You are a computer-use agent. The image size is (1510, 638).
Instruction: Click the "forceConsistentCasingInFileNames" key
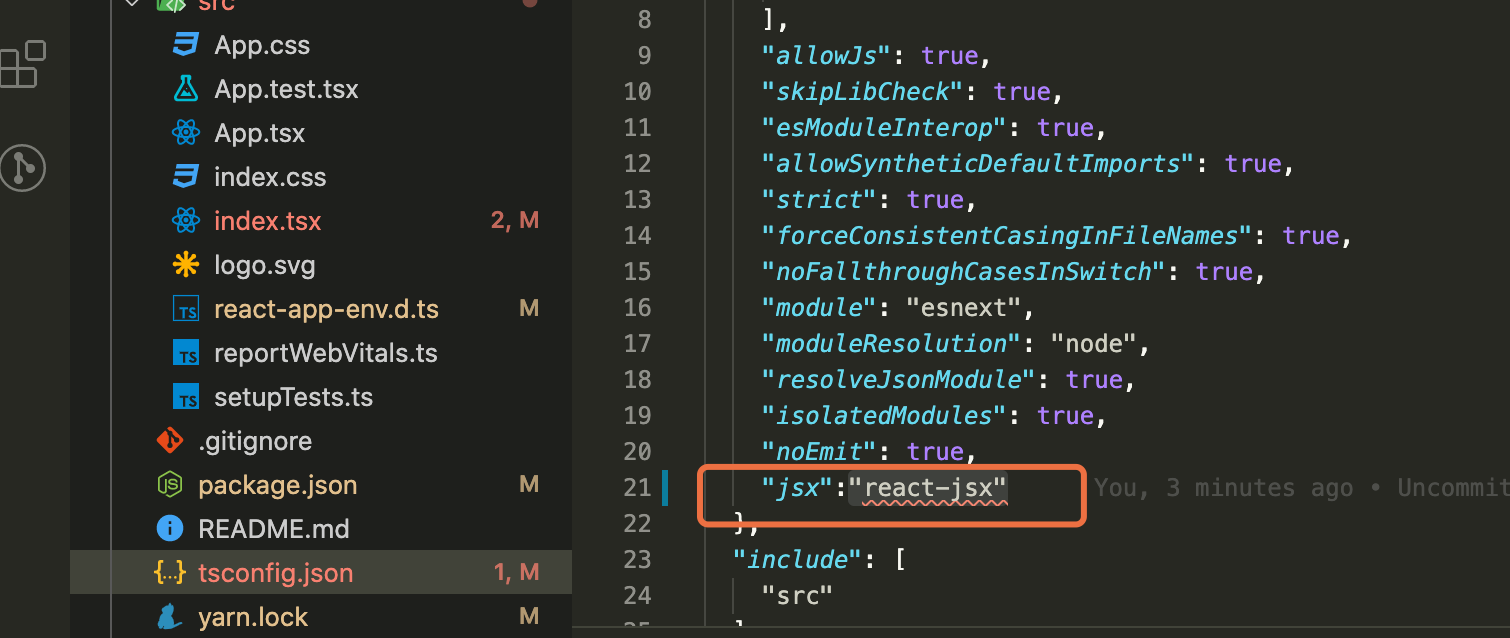pos(1007,235)
